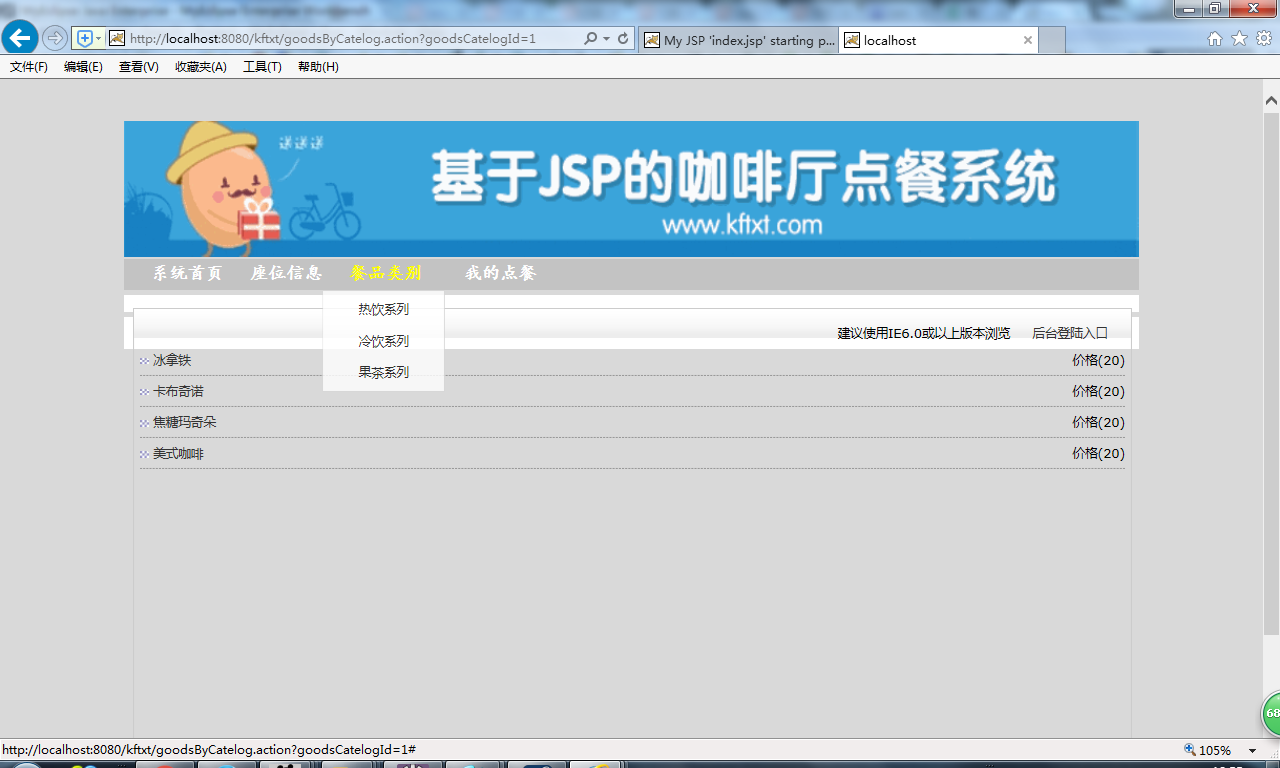Open Favorites star icon
Viewport: 1280px width, 768px height.
coord(1240,39)
